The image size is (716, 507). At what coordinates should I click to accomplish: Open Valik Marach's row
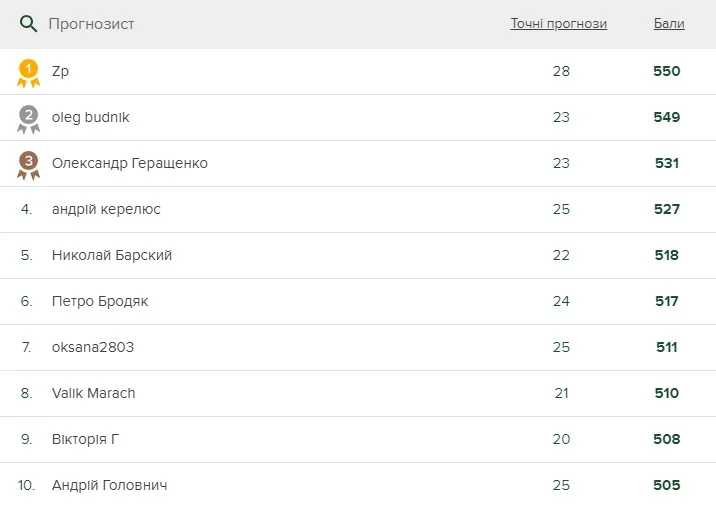pos(93,394)
